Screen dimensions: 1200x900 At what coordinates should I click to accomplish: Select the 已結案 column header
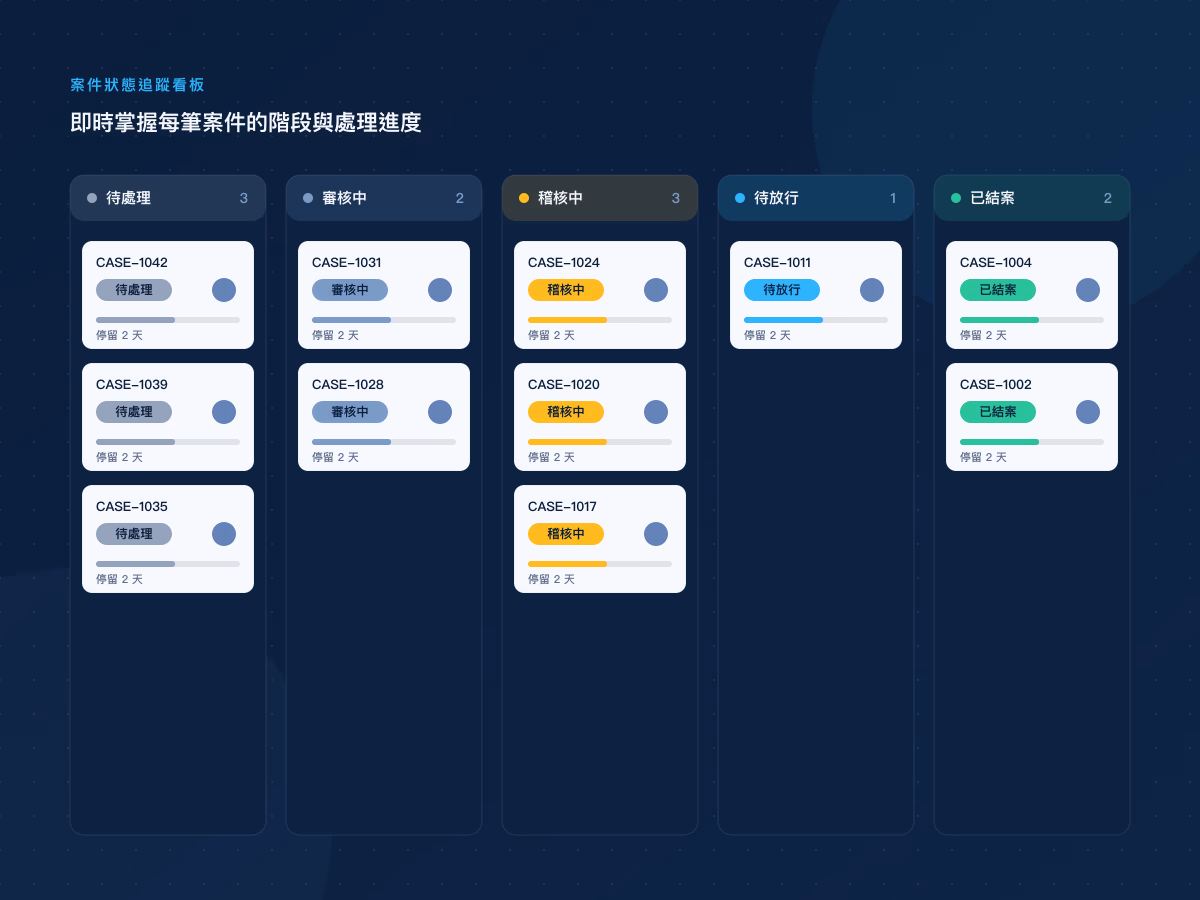point(1032,198)
